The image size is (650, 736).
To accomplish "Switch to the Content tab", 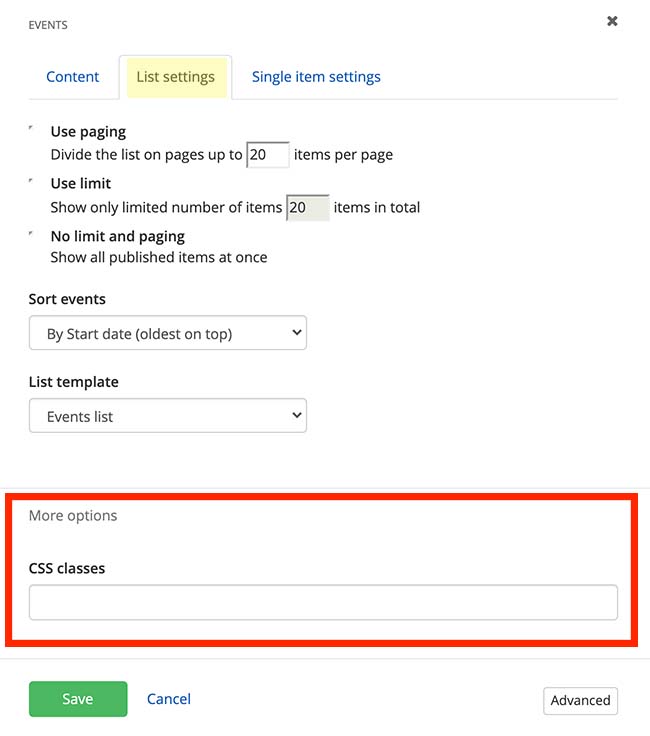I will pos(73,77).
